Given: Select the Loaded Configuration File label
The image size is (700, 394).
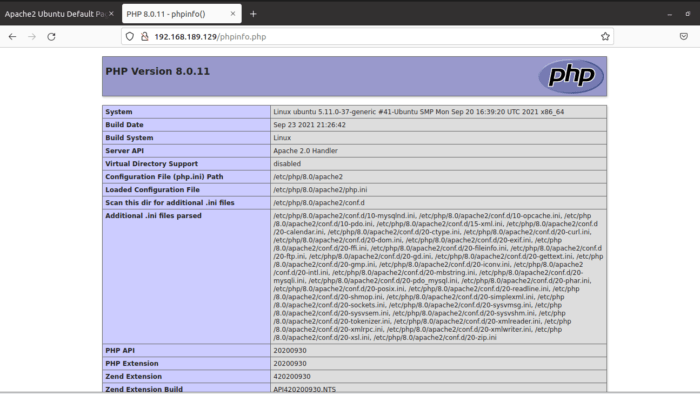Looking at the screenshot, I should (152, 189).
